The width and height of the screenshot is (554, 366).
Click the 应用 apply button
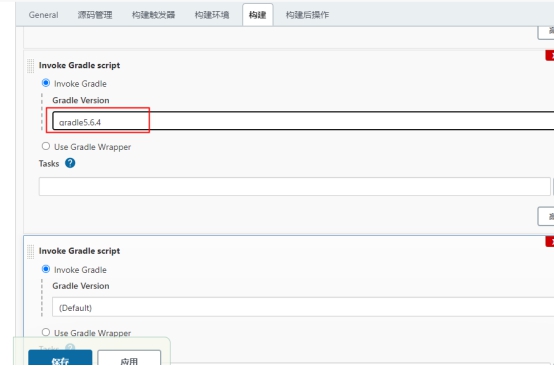click(x=129, y=358)
